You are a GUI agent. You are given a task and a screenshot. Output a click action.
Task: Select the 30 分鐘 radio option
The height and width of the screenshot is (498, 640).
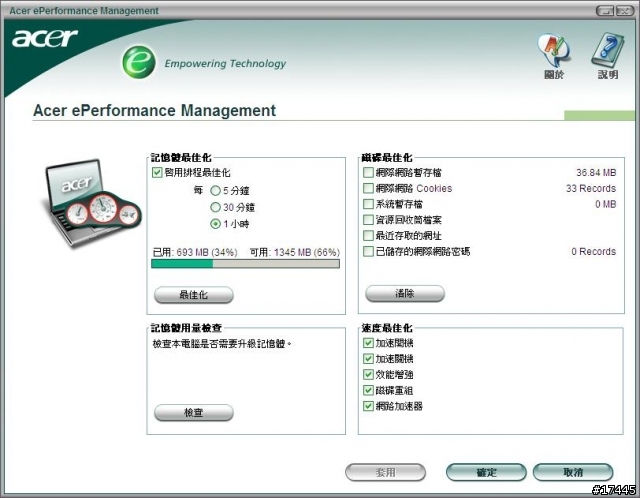tap(215, 207)
